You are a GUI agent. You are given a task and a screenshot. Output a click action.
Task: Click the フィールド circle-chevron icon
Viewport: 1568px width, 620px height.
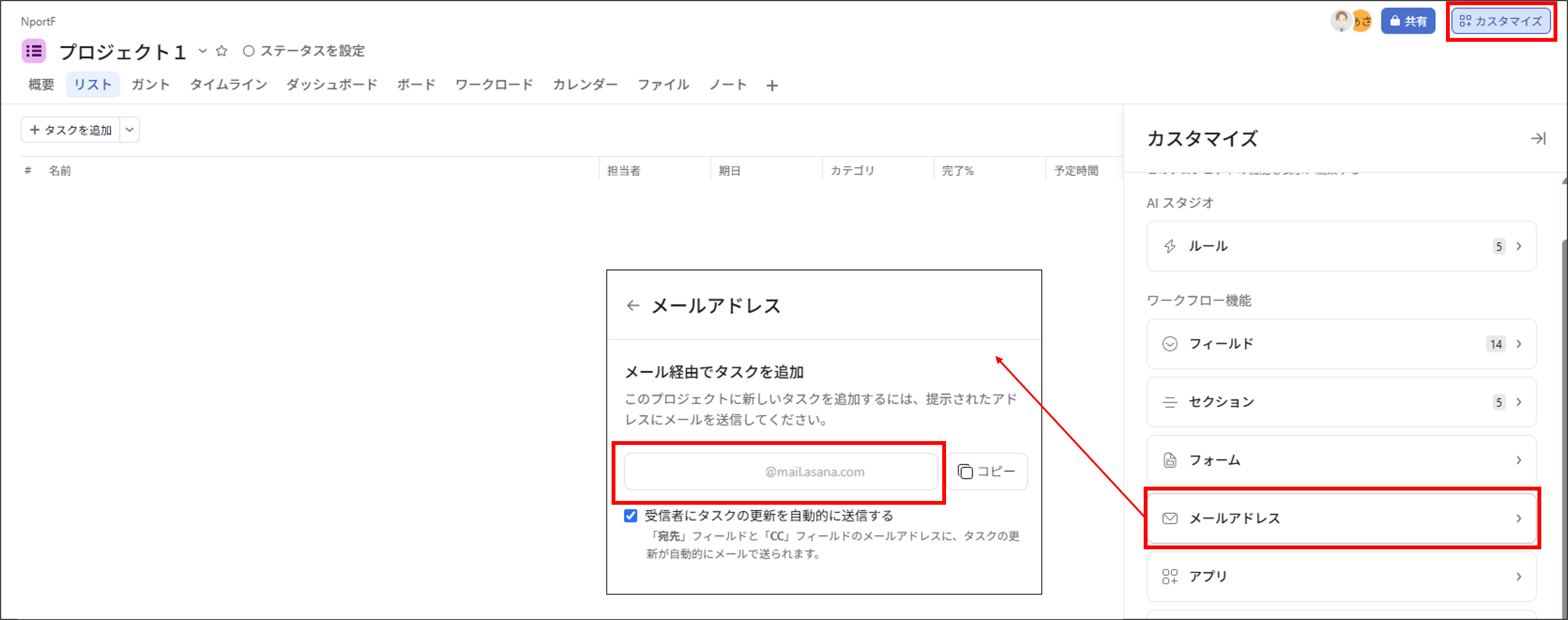[1169, 344]
